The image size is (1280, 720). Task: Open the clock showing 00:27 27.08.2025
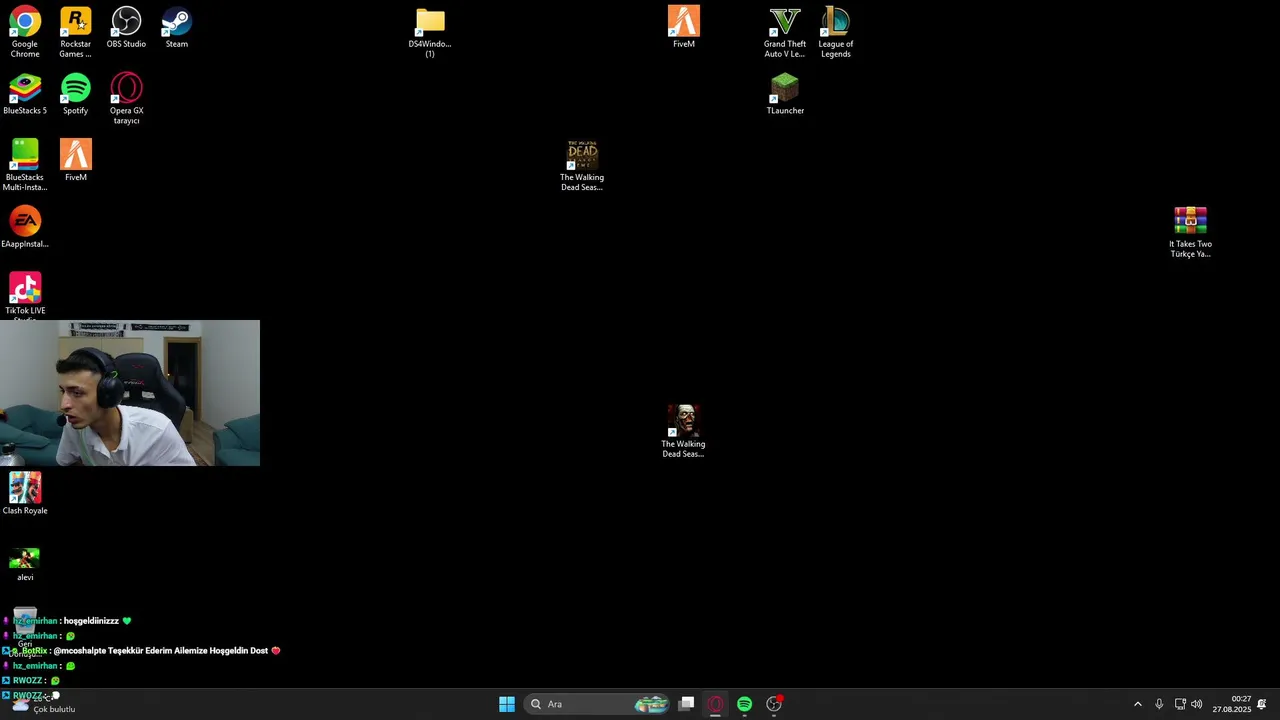pyautogui.click(x=1232, y=704)
